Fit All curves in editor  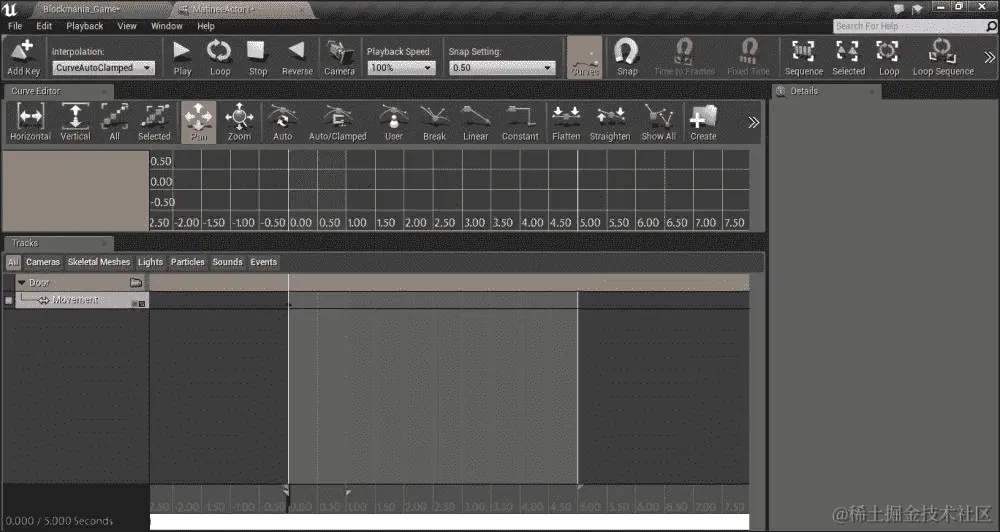click(115, 122)
